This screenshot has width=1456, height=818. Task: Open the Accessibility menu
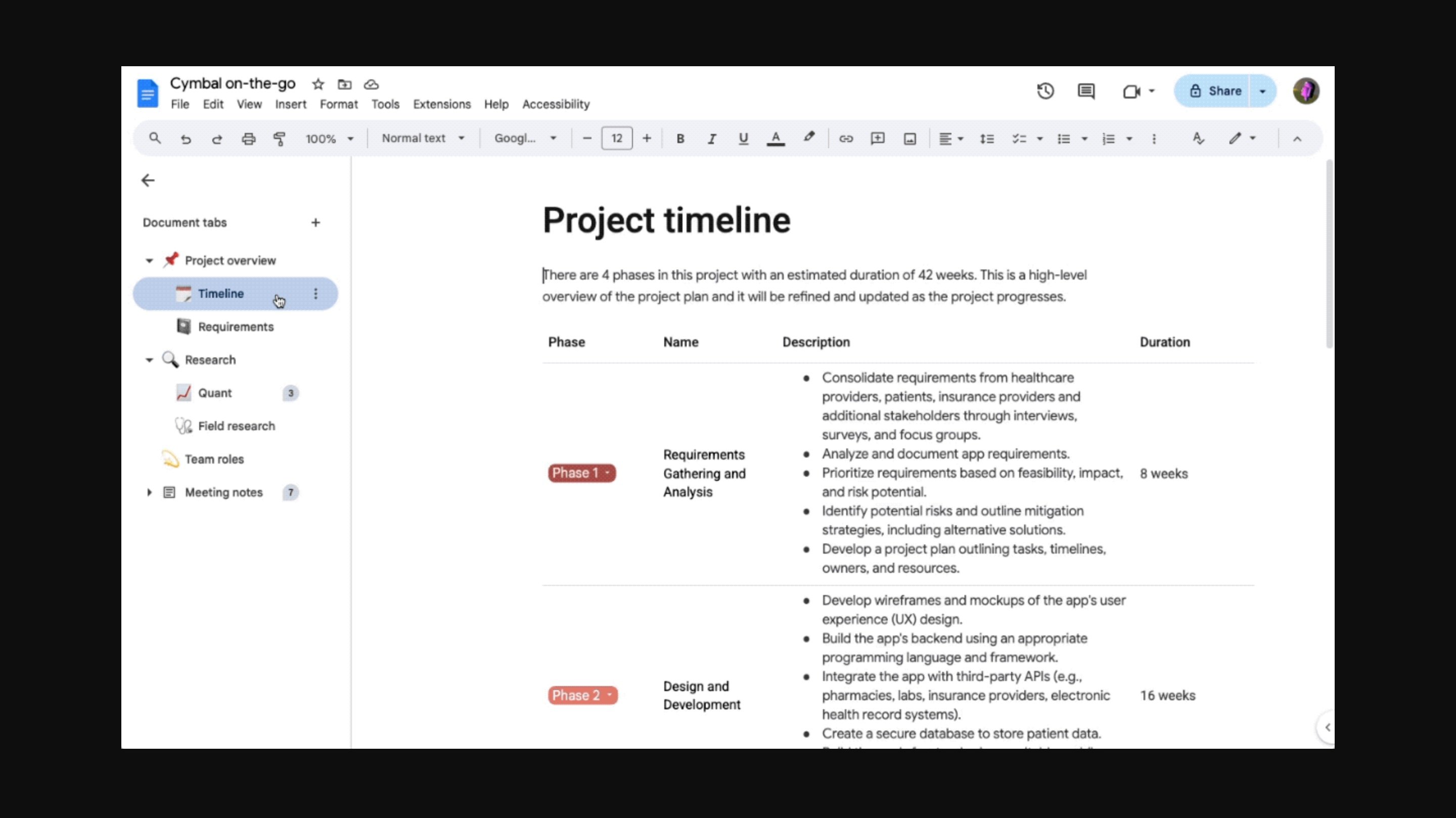click(556, 105)
